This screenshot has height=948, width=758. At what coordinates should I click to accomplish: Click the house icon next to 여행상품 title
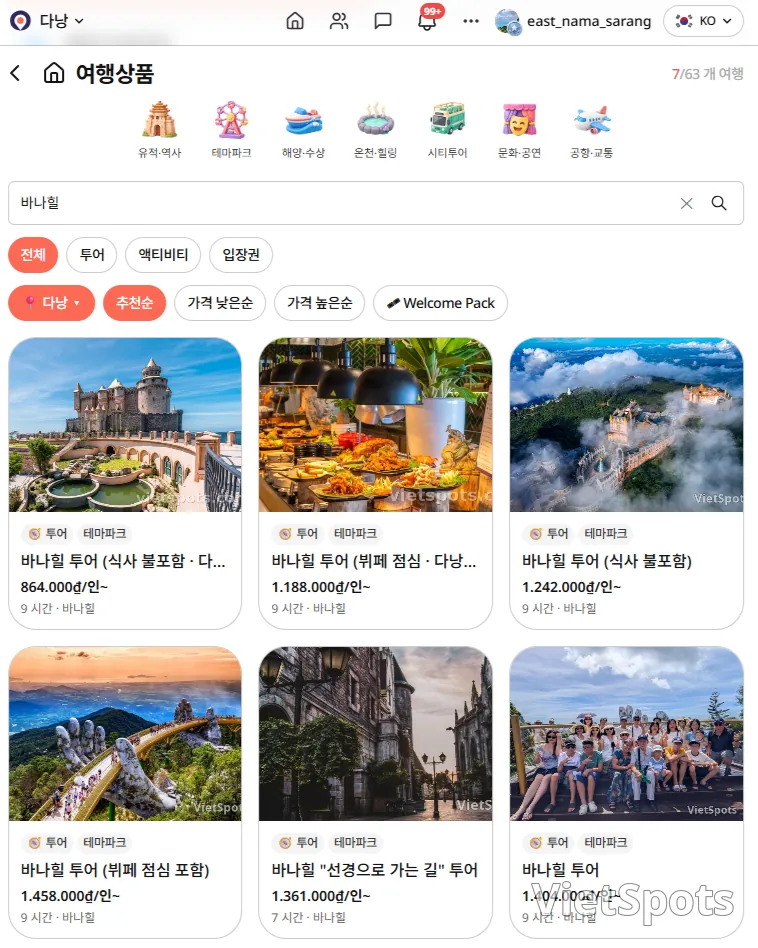tap(54, 73)
